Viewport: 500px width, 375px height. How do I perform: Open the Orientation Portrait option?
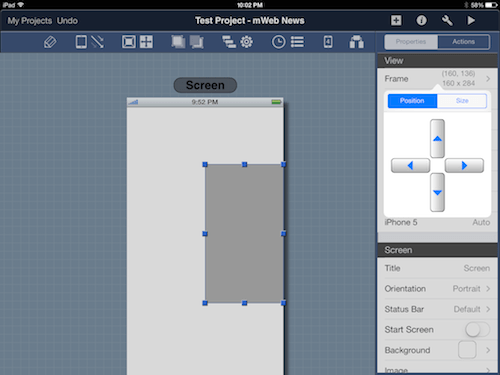437,289
